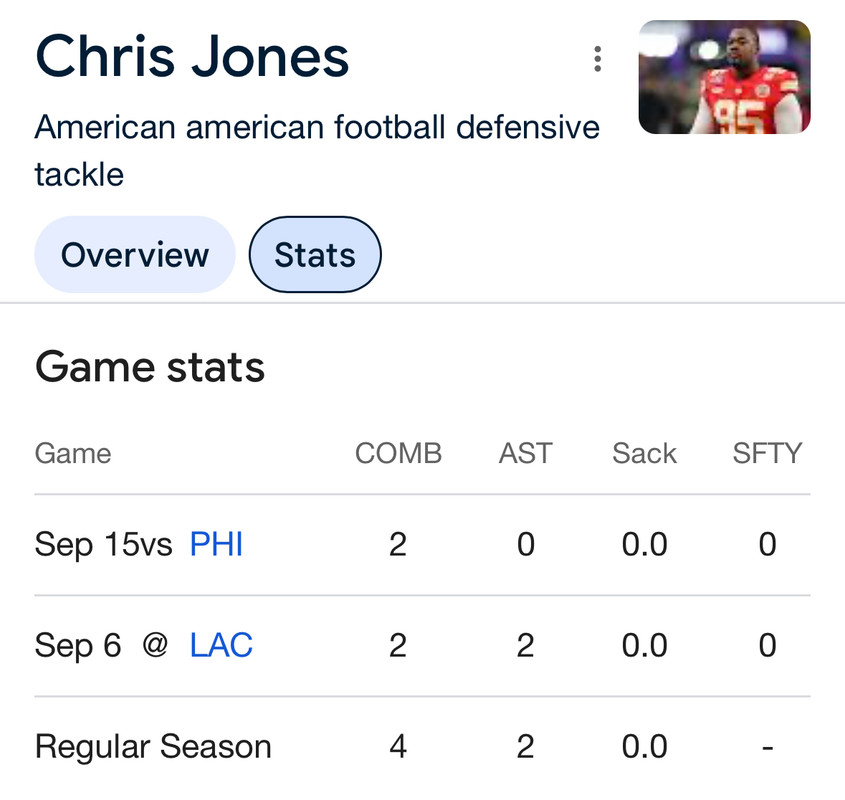Click the Chris Jones name heading
The image size is (845, 800).
click(192, 56)
